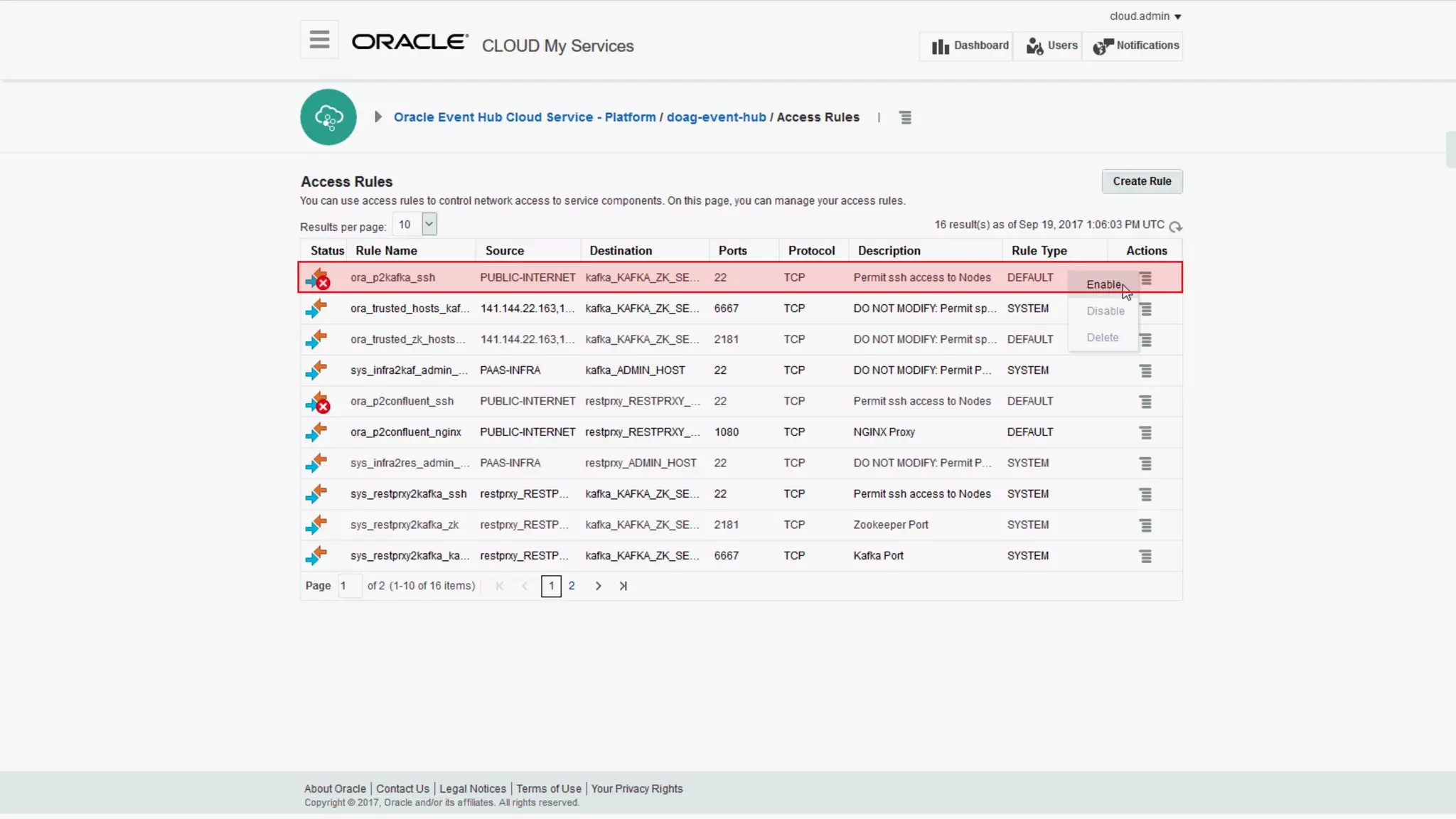Expand the triangle beside the Event Hub breadcrumb
This screenshot has height=819, width=1456.
click(378, 117)
